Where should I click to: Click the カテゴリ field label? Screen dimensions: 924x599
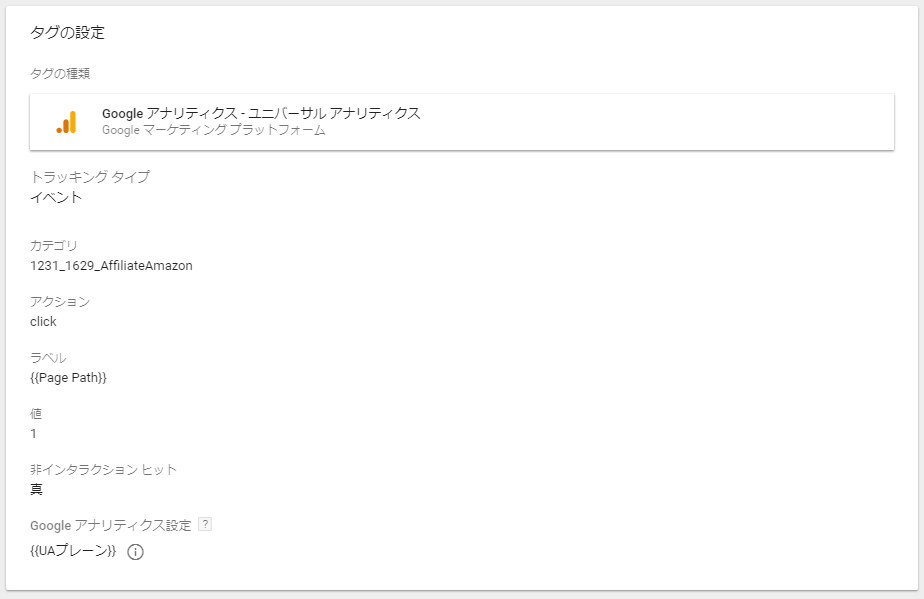54,245
